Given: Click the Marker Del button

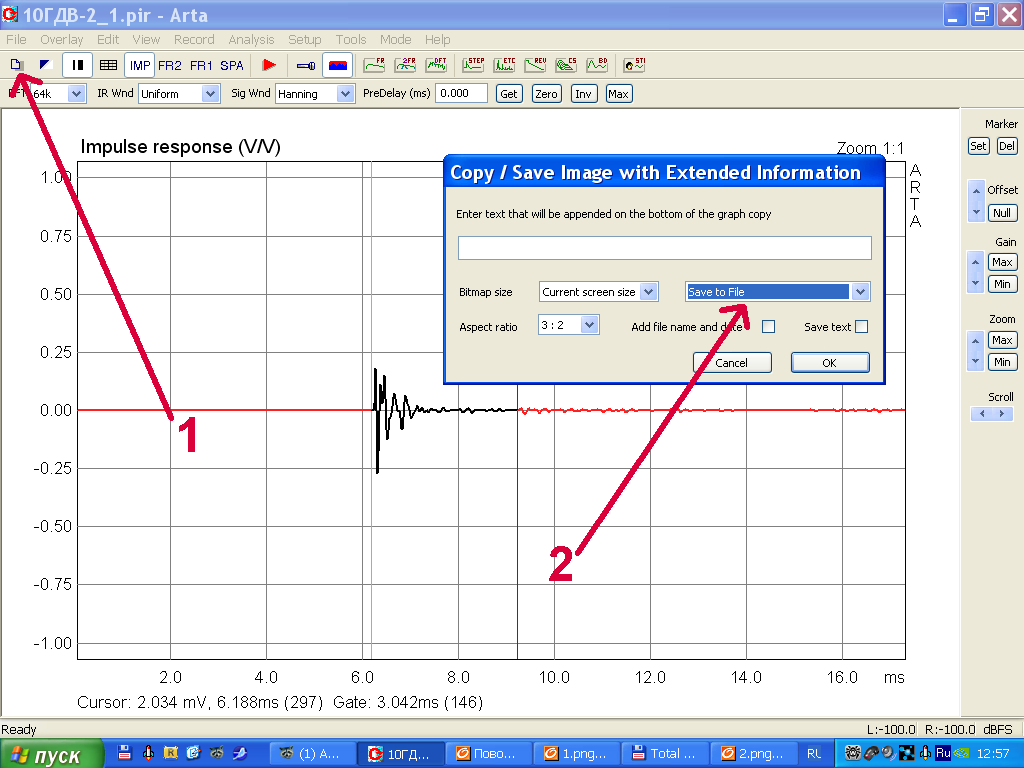Looking at the screenshot, I should pyautogui.click(x=1006, y=146).
